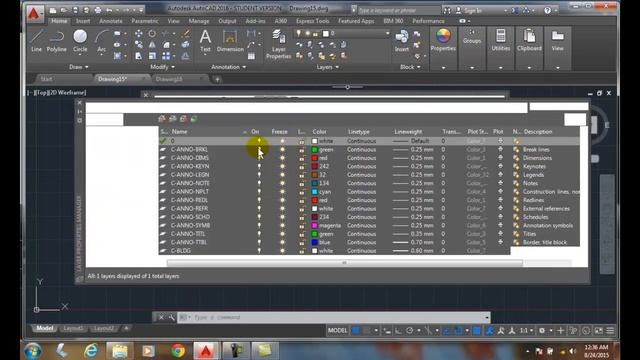The width and height of the screenshot is (640, 360).
Task: Select the Line tool
Action: point(36,40)
